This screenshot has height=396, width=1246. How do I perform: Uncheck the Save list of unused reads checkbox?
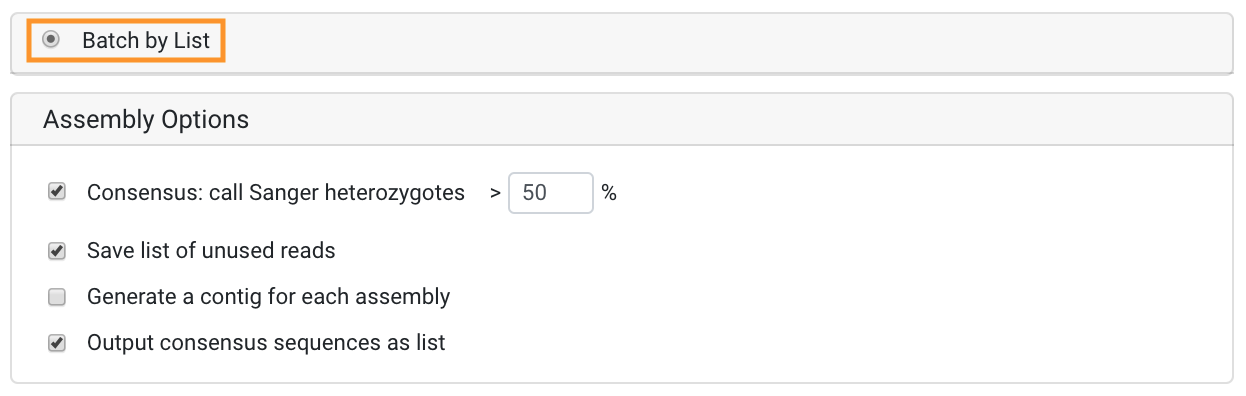[x=57, y=251]
